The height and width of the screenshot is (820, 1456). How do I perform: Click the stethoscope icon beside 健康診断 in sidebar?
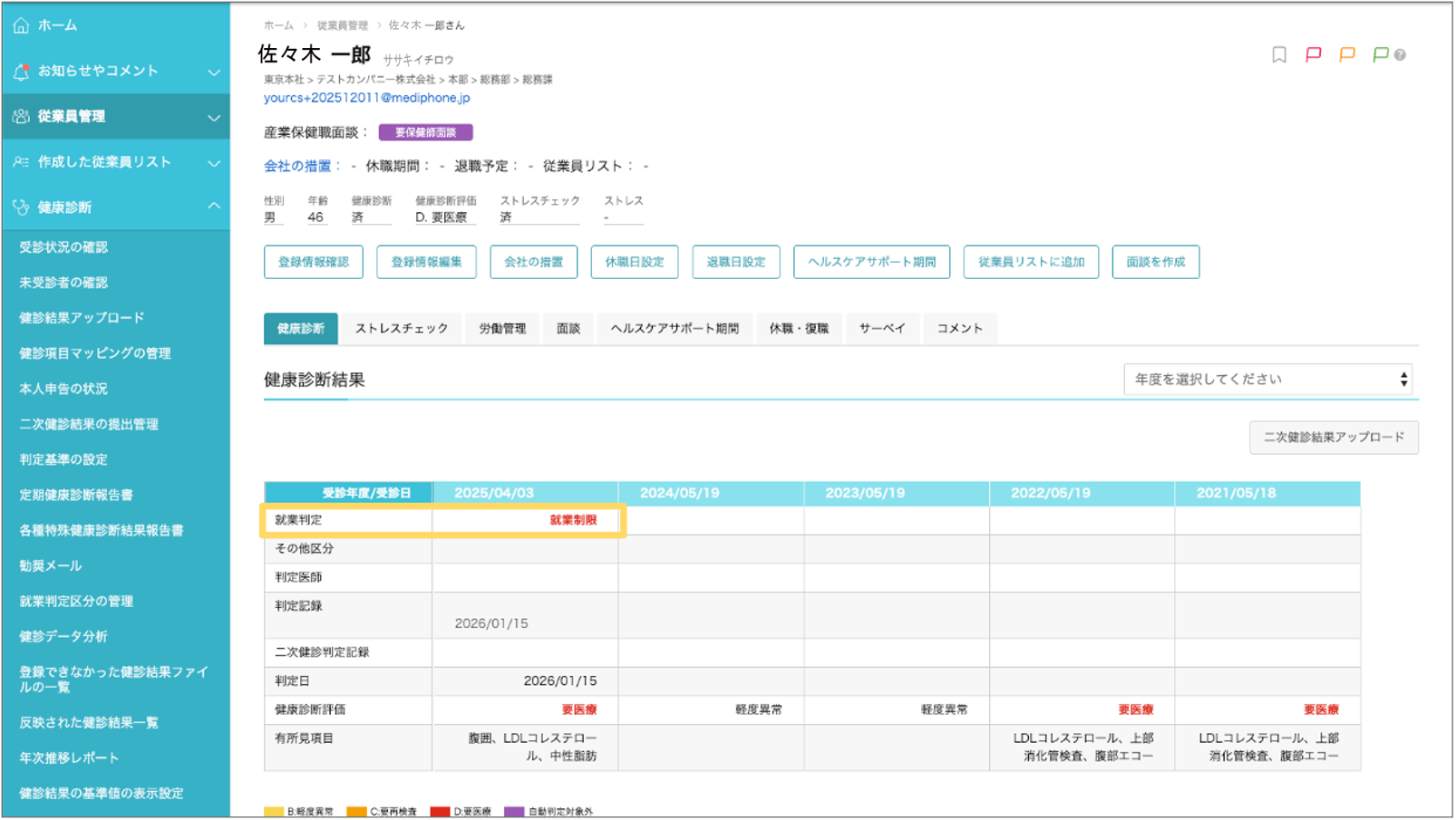(21, 207)
